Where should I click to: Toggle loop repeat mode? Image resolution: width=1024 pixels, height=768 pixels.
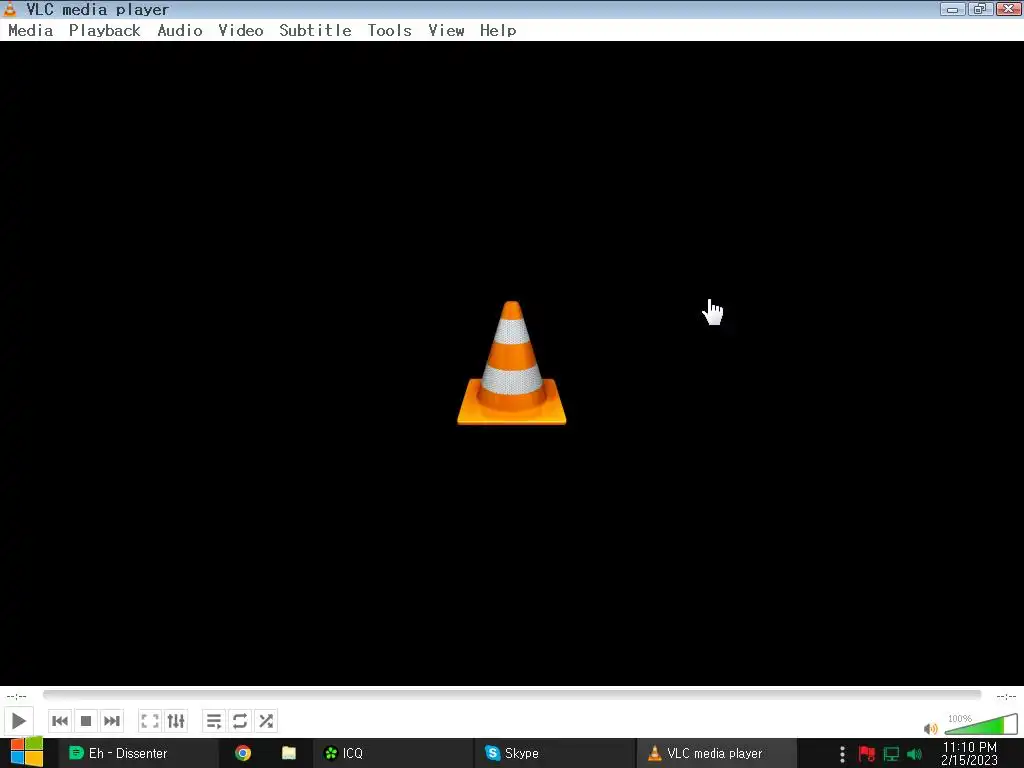click(x=240, y=721)
